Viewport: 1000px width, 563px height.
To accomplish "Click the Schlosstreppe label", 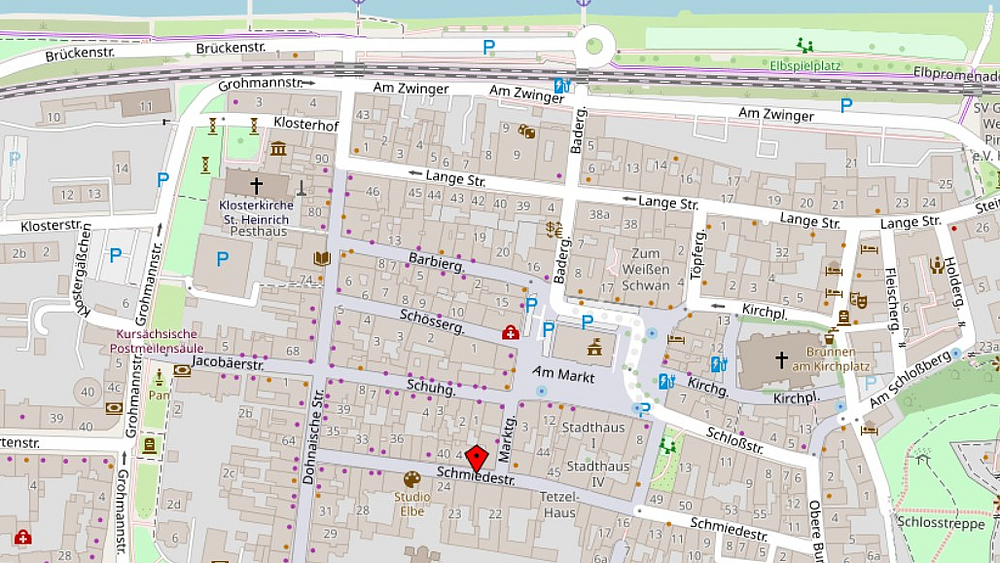I will pyautogui.click(x=941, y=523).
